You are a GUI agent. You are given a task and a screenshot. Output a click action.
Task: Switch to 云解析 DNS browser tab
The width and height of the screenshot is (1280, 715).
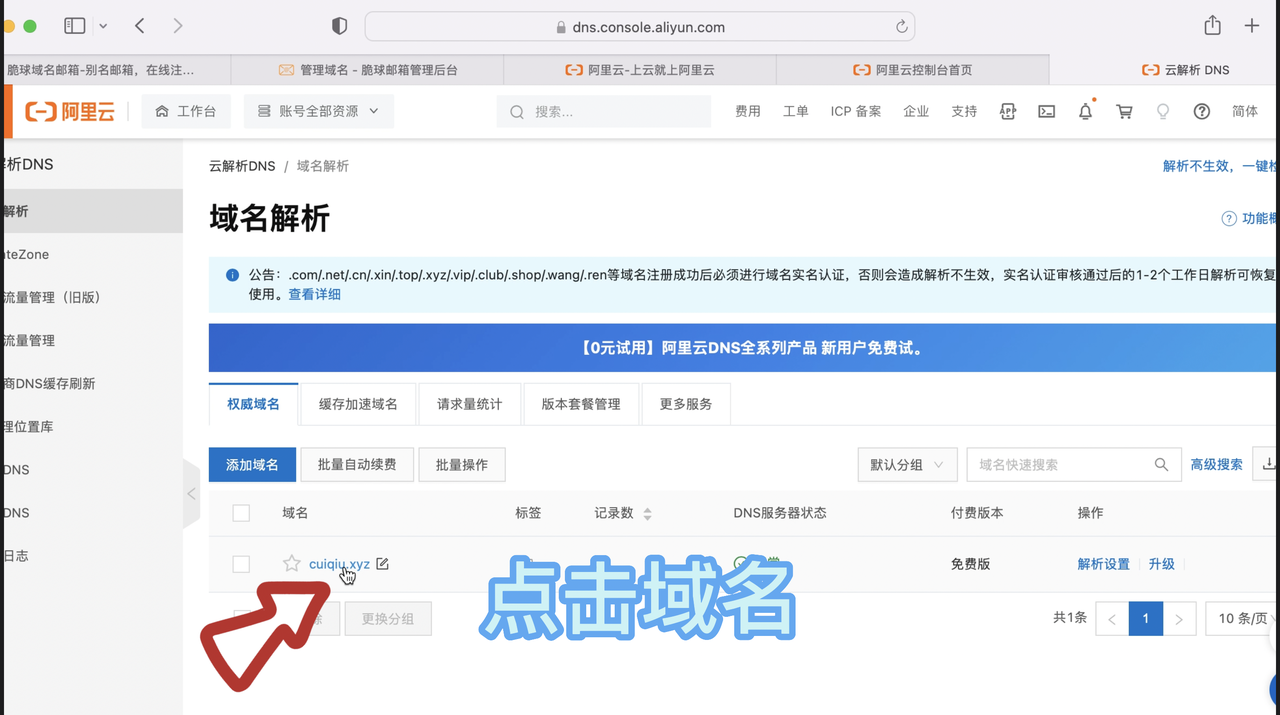[x=1185, y=70]
